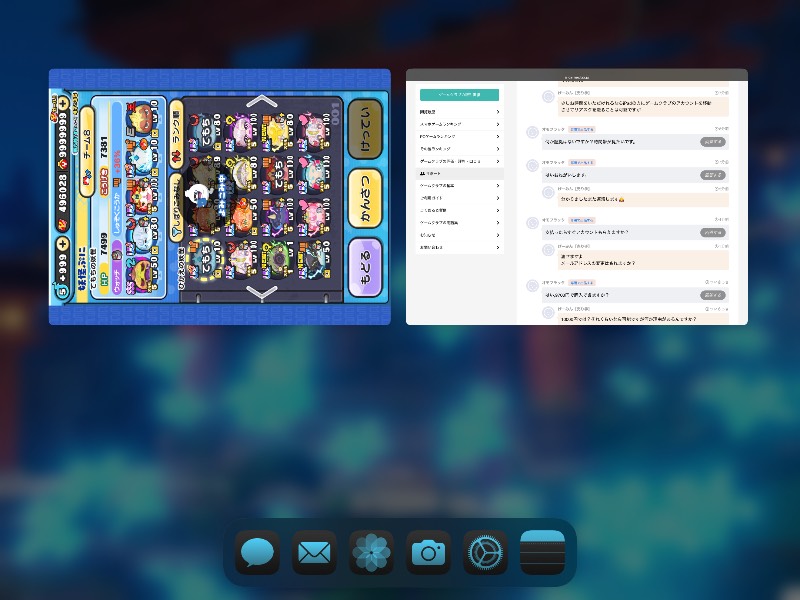Viewport: 800px width, 600px height.
Task: Select the red cat Lv100 team medal
Action: 142,197
